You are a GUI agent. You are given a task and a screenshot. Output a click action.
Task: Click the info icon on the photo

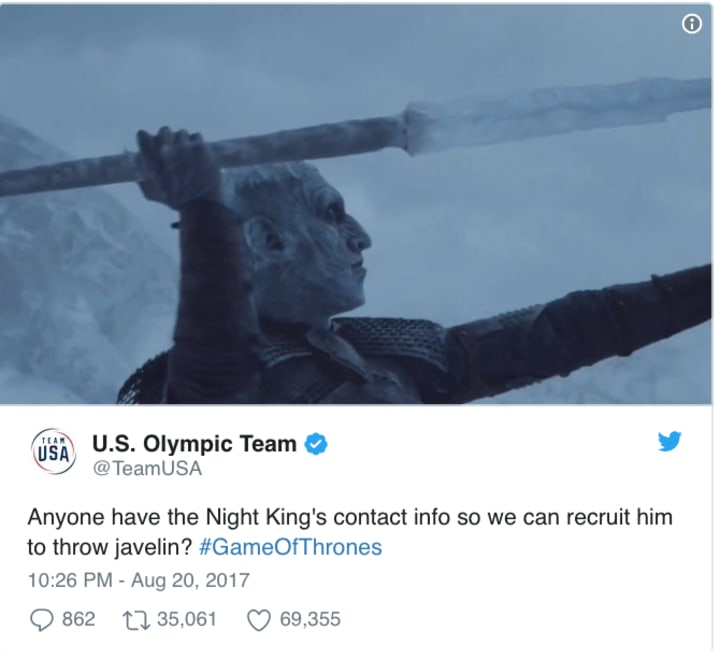point(692,23)
